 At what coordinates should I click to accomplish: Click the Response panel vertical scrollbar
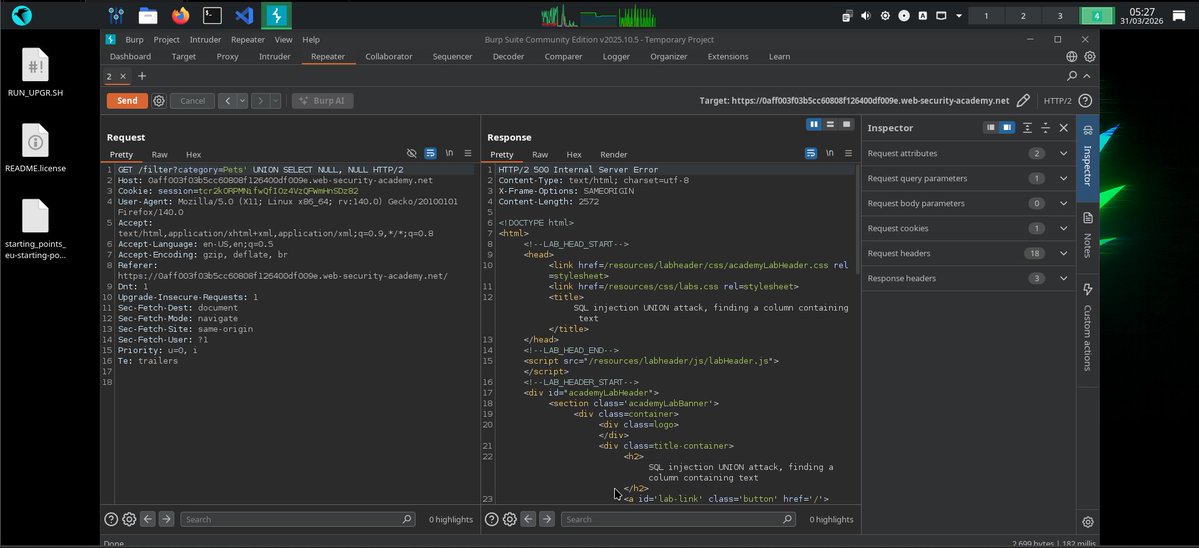point(858,218)
